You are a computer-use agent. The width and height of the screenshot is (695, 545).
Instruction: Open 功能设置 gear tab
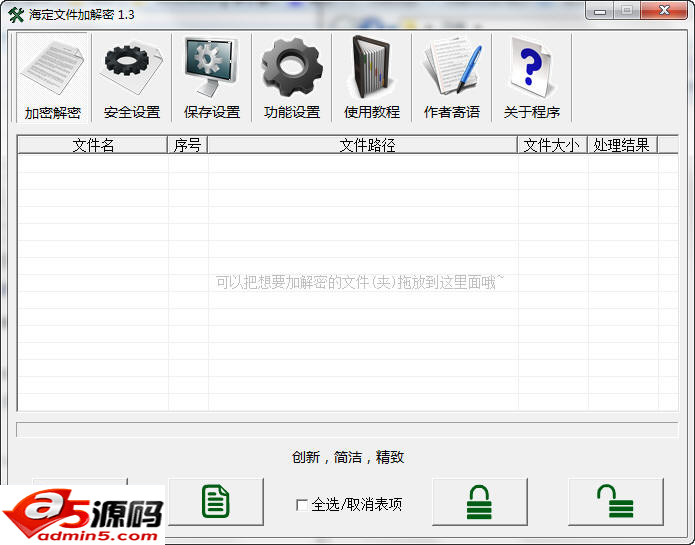click(292, 77)
